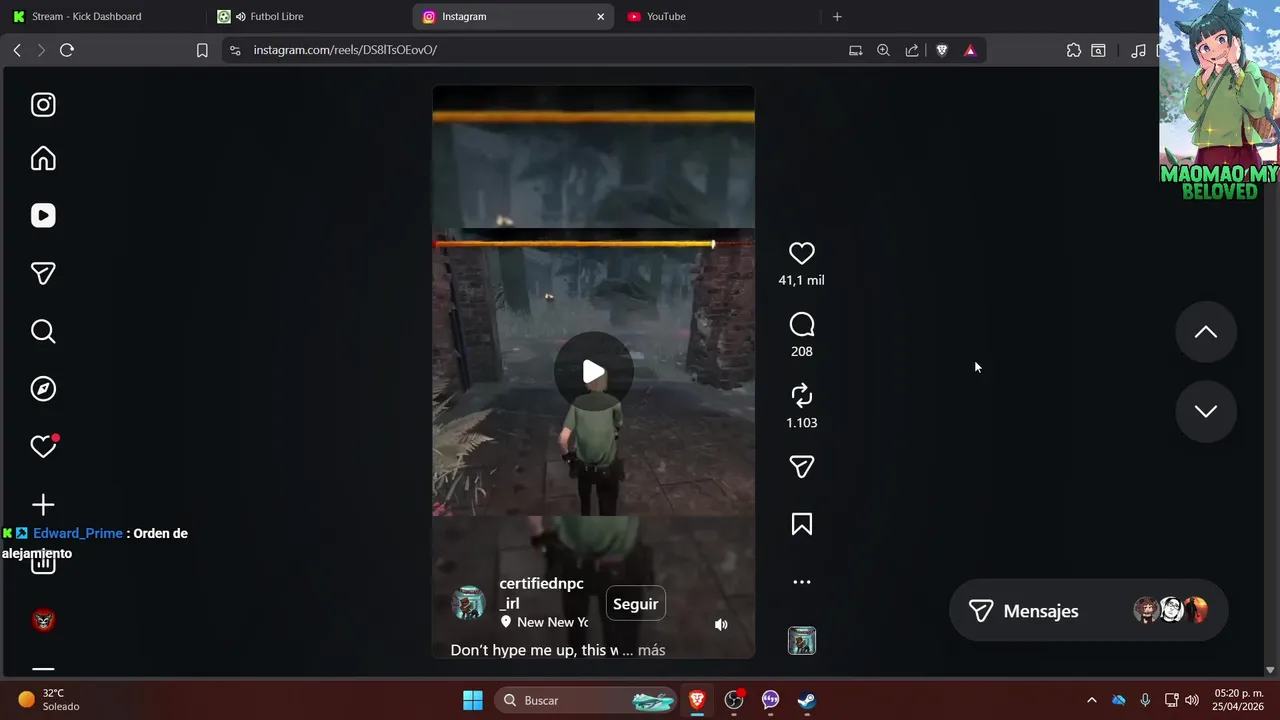Viewport: 1280px width, 720px height.
Task: Switch to the Stream - Kick Dashboard tab
Action: [x=100, y=16]
